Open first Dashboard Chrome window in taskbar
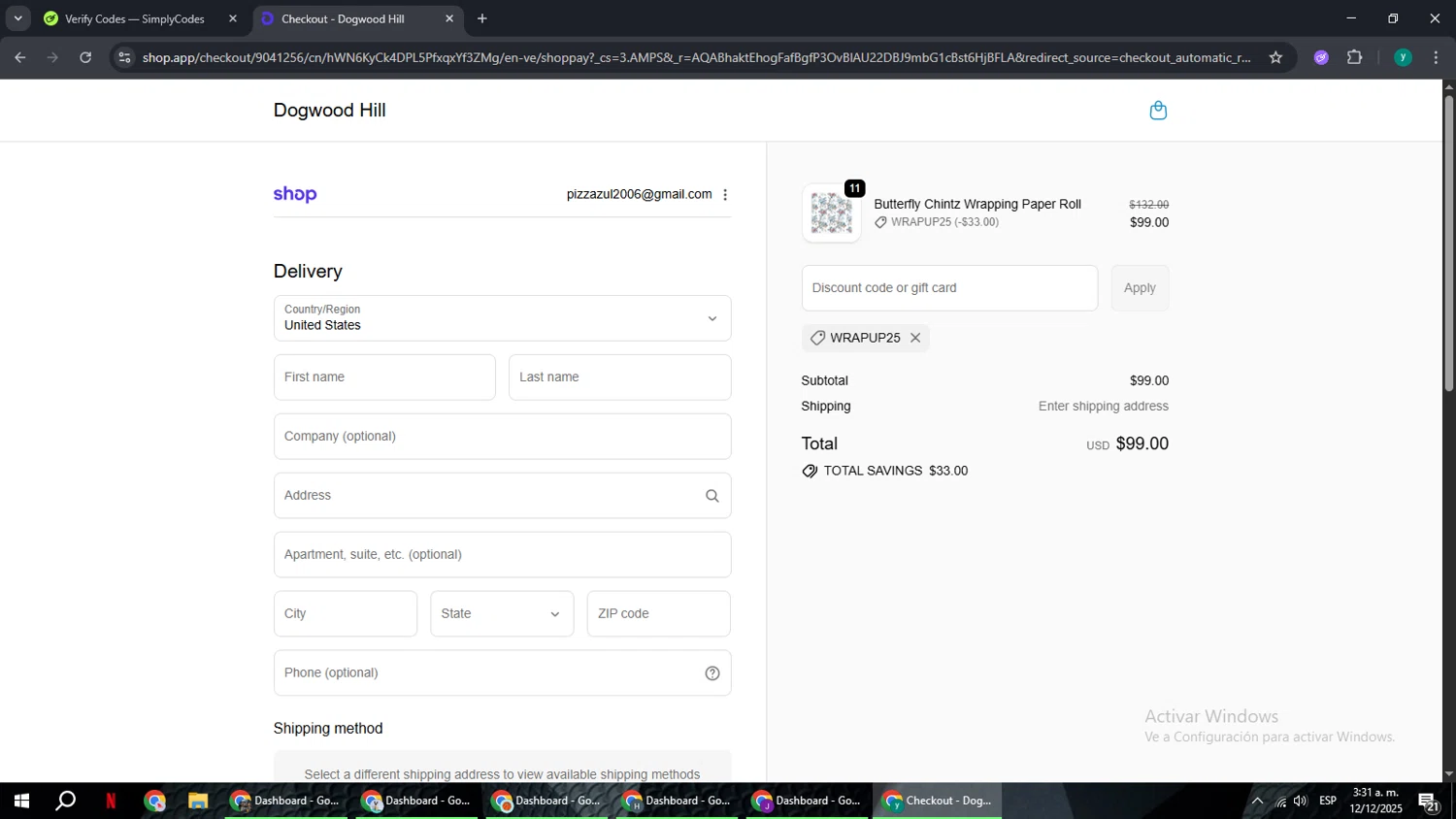This screenshot has height=819, width=1456. click(x=285, y=801)
